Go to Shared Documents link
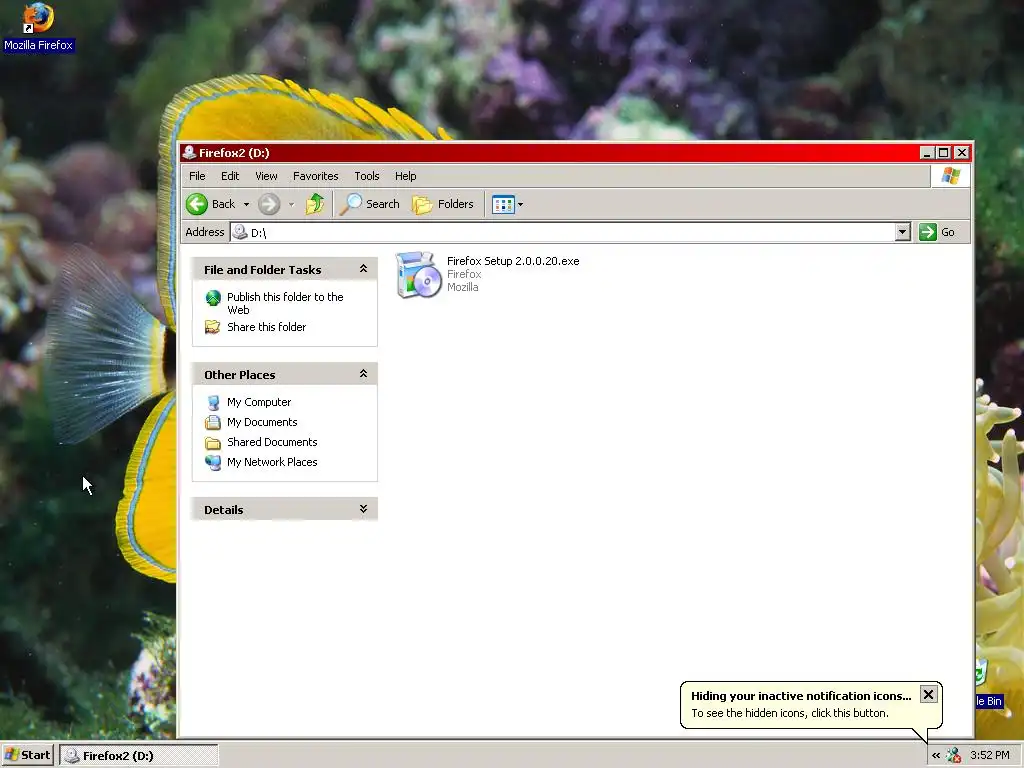Screen dimensions: 1024x768 click(272, 442)
